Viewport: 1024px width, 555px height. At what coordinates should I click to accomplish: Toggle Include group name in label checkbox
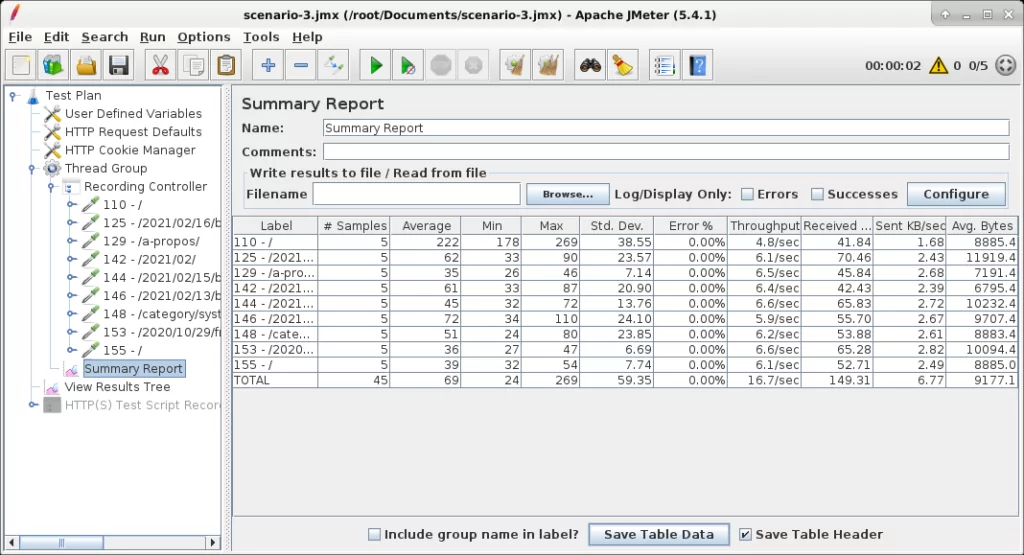pyautogui.click(x=374, y=534)
